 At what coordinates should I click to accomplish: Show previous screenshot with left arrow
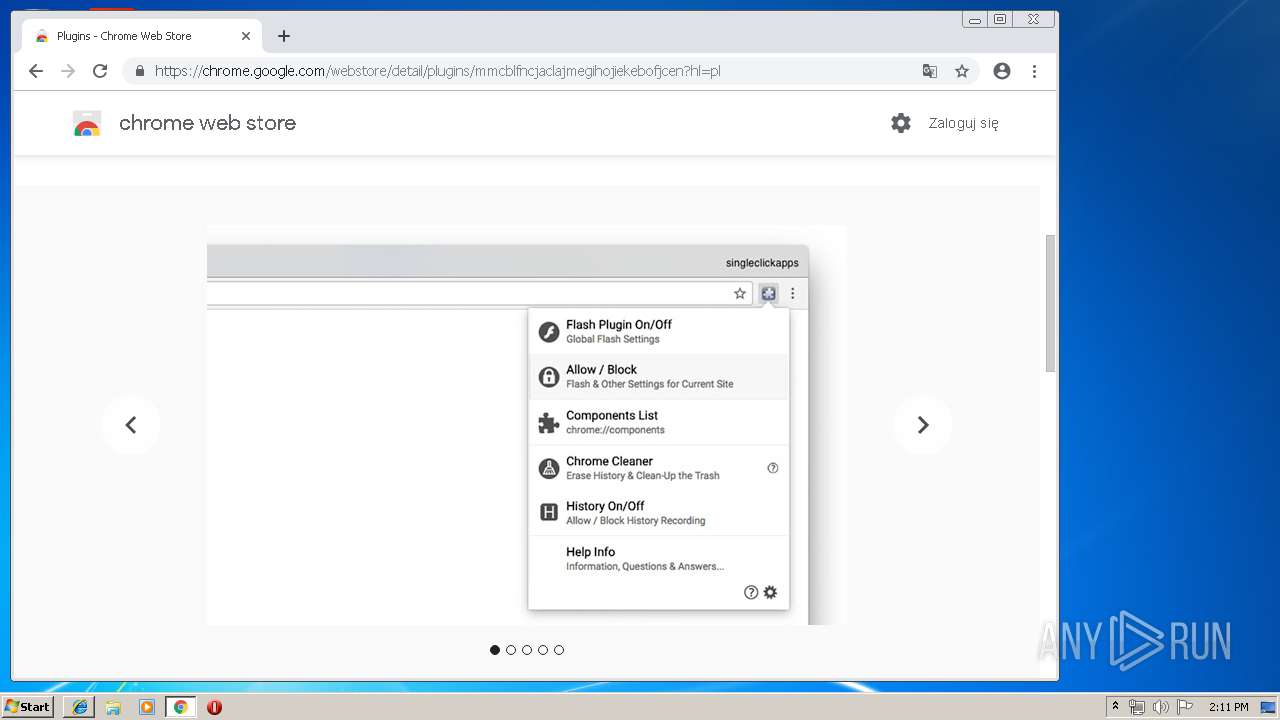[131, 425]
